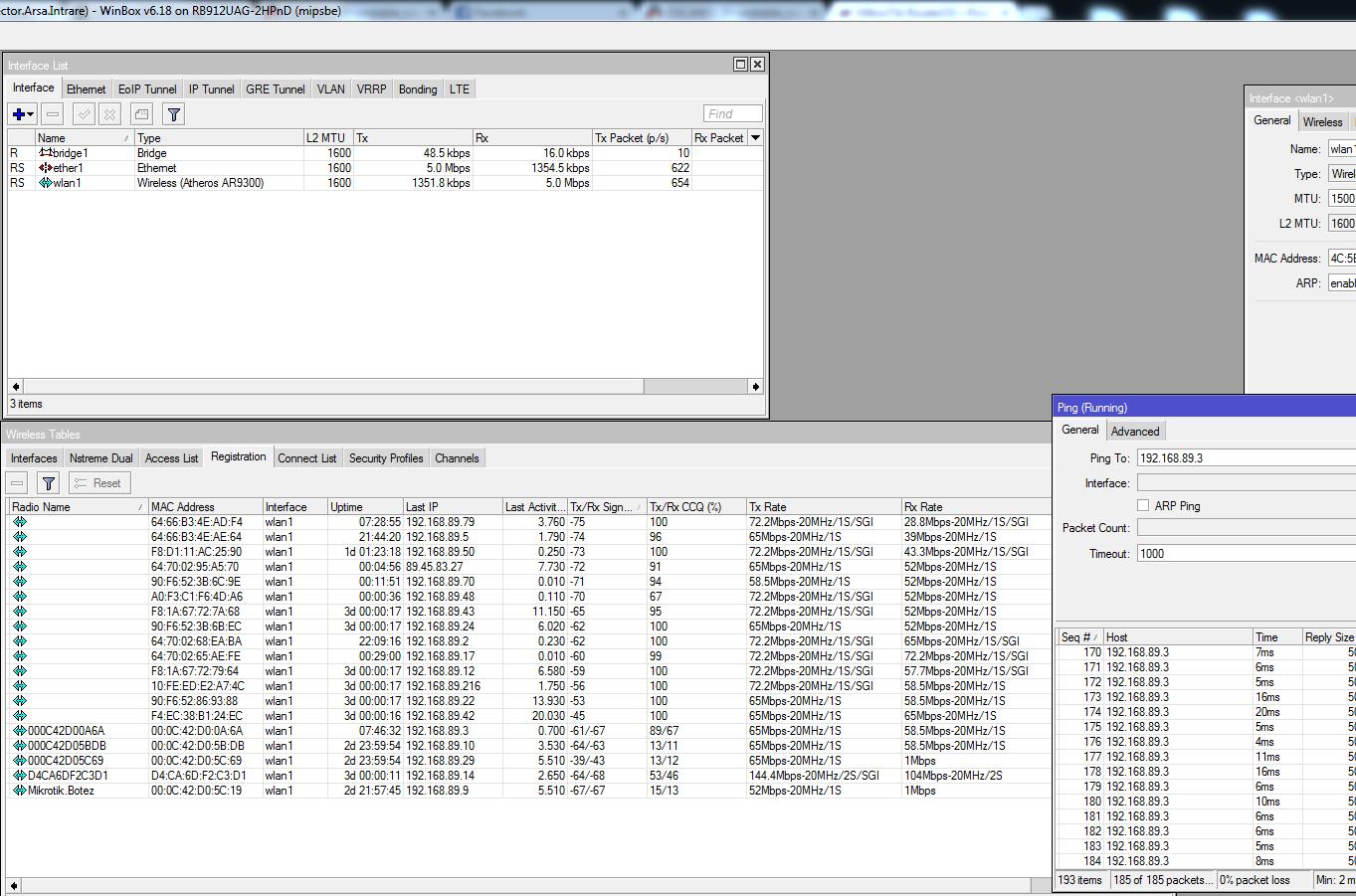The height and width of the screenshot is (896, 1356).
Task: Click the minus Remove button in Interface List
Action: (x=53, y=114)
